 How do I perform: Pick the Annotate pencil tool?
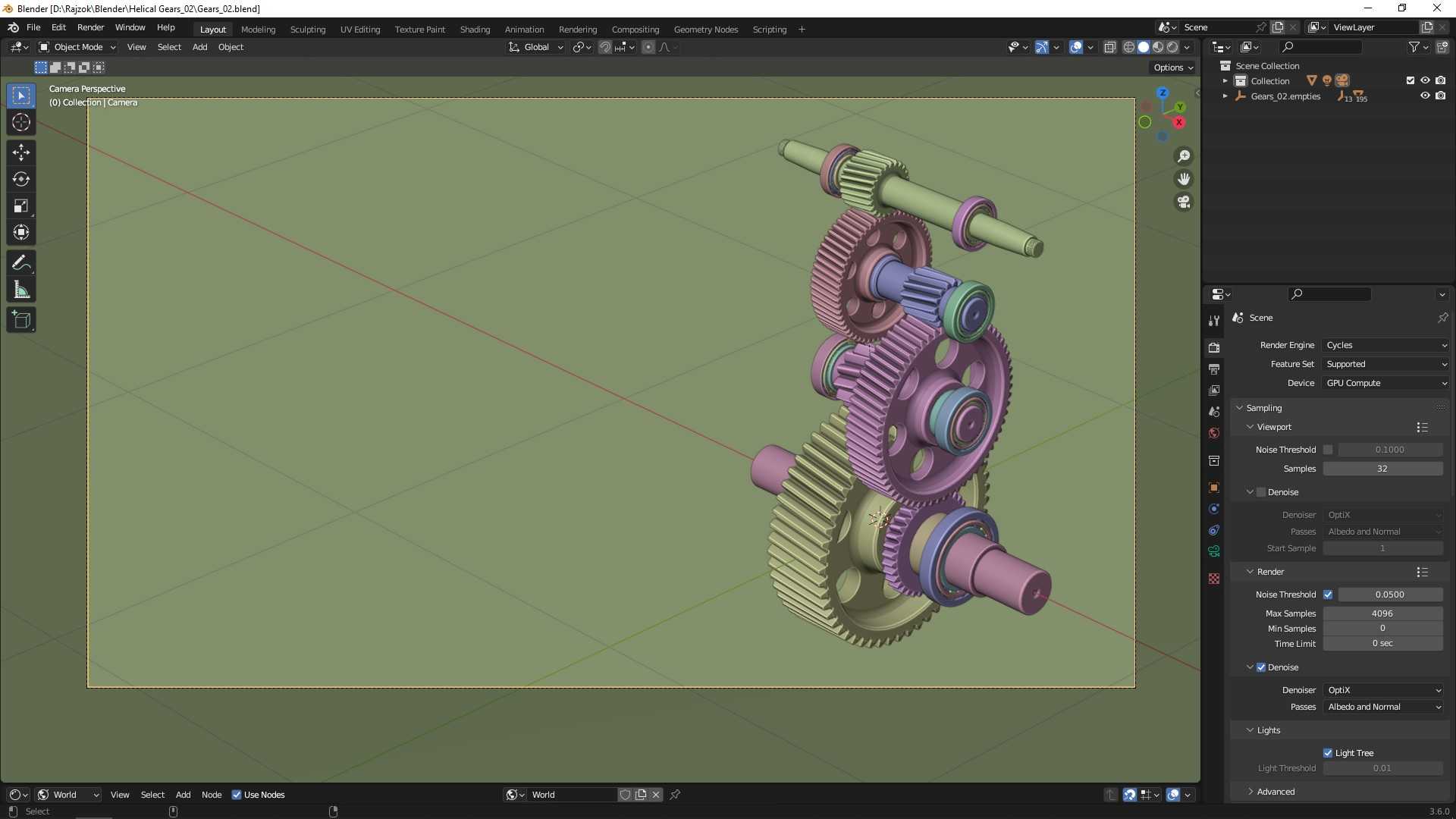coord(21,263)
